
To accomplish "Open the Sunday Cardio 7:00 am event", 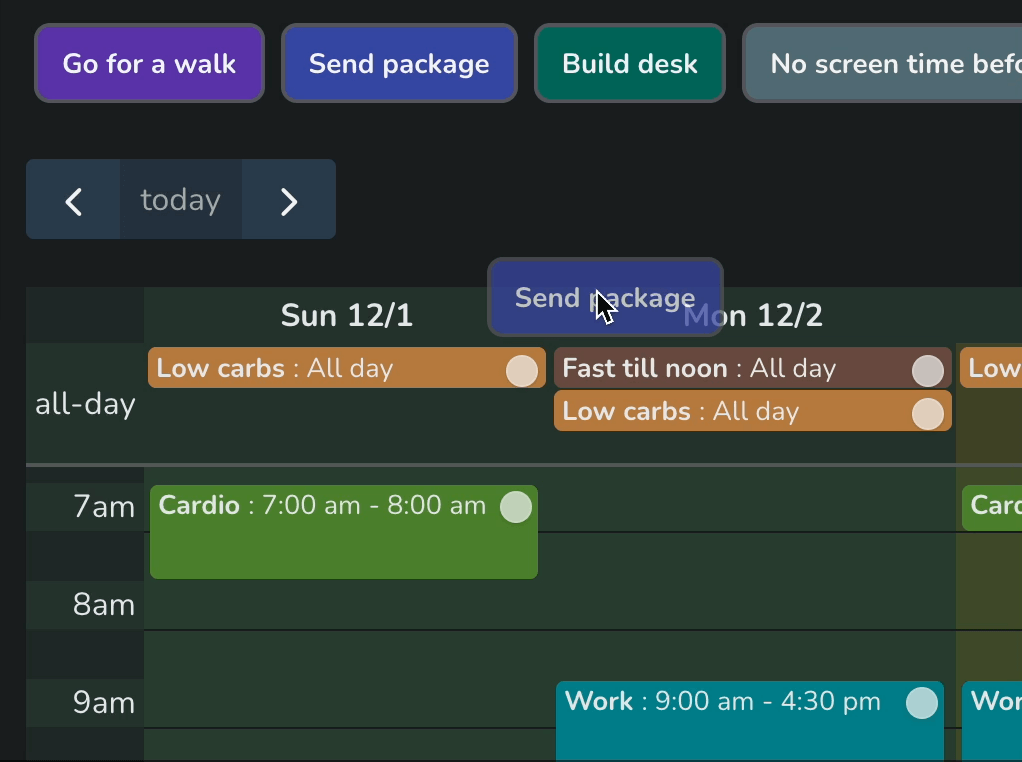I will (x=344, y=532).
